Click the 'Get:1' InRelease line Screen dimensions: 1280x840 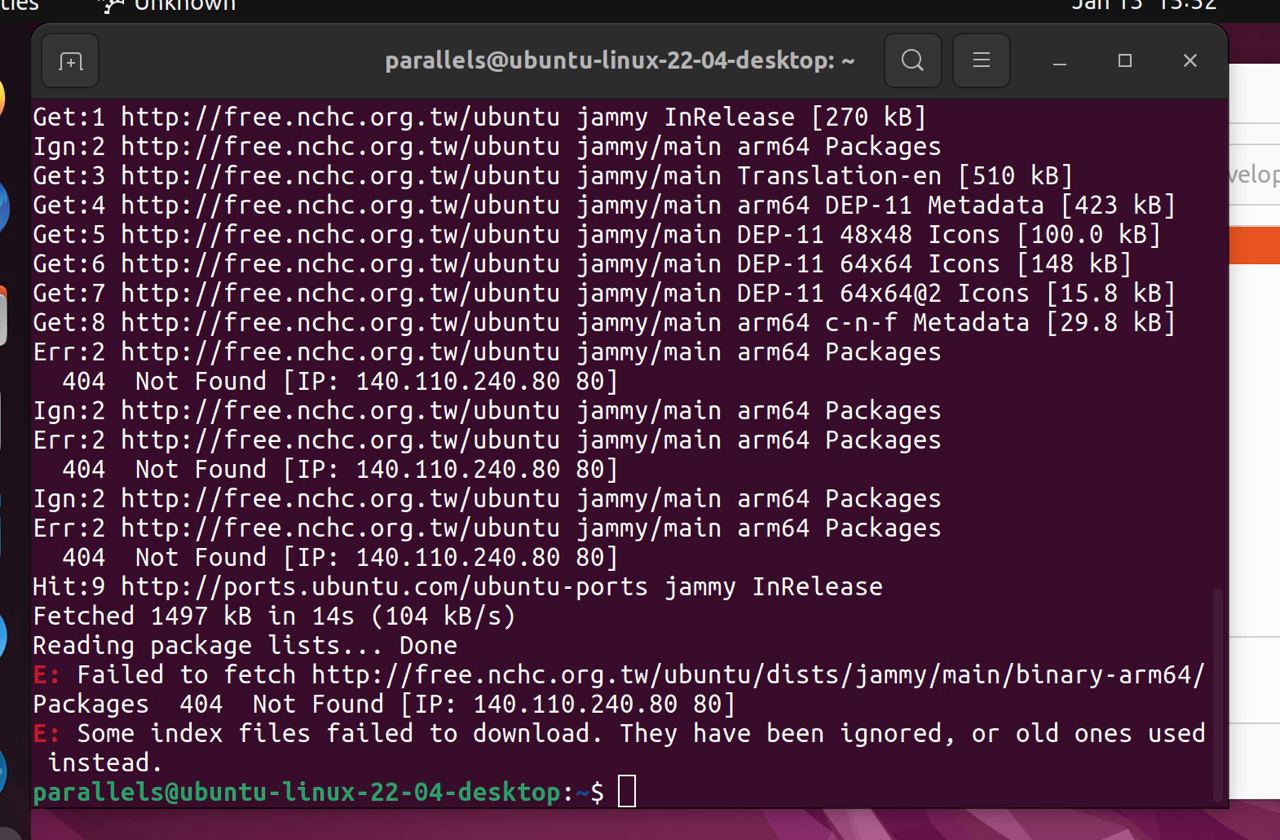(480, 117)
